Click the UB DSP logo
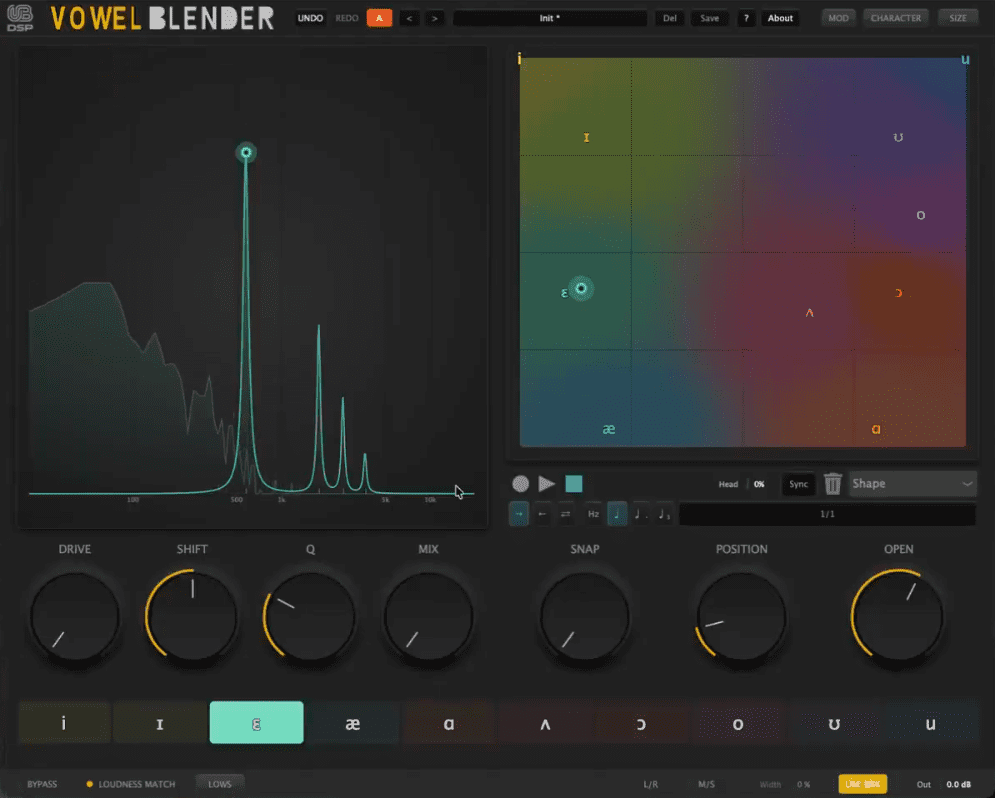The image size is (995, 798). click(20, 18)
